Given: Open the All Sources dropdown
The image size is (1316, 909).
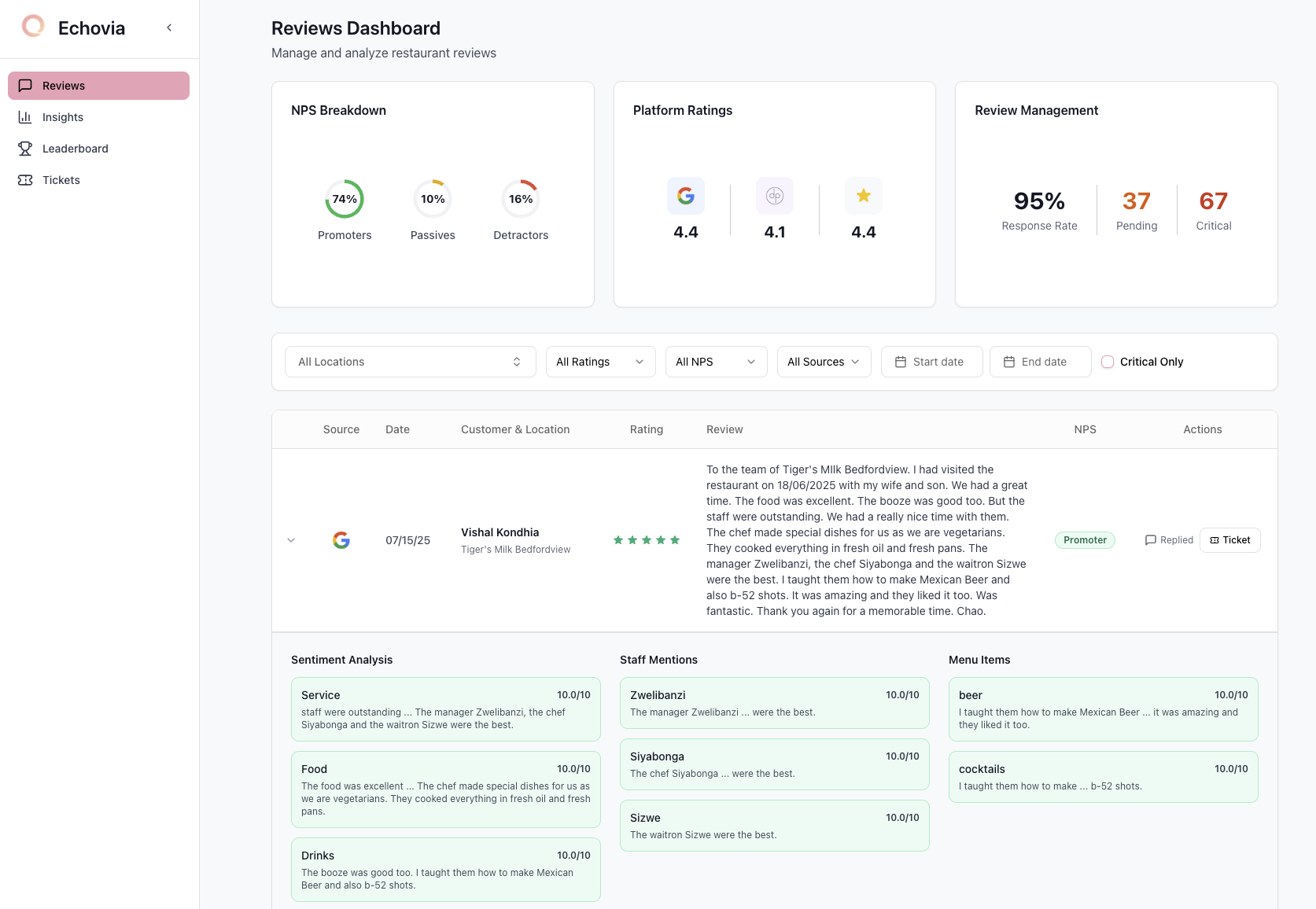Looking at the screenshot, I should click(x=824, y=362).
